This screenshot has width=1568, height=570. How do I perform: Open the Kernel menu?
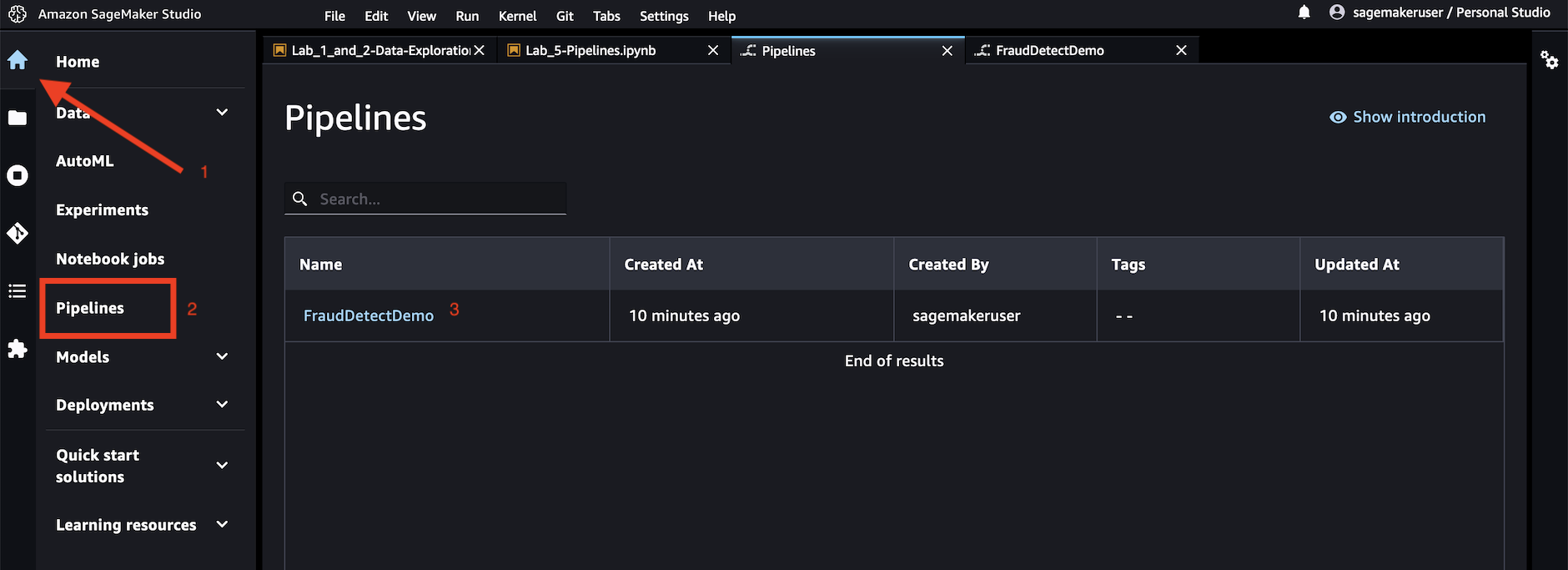[x=517, y=16]
